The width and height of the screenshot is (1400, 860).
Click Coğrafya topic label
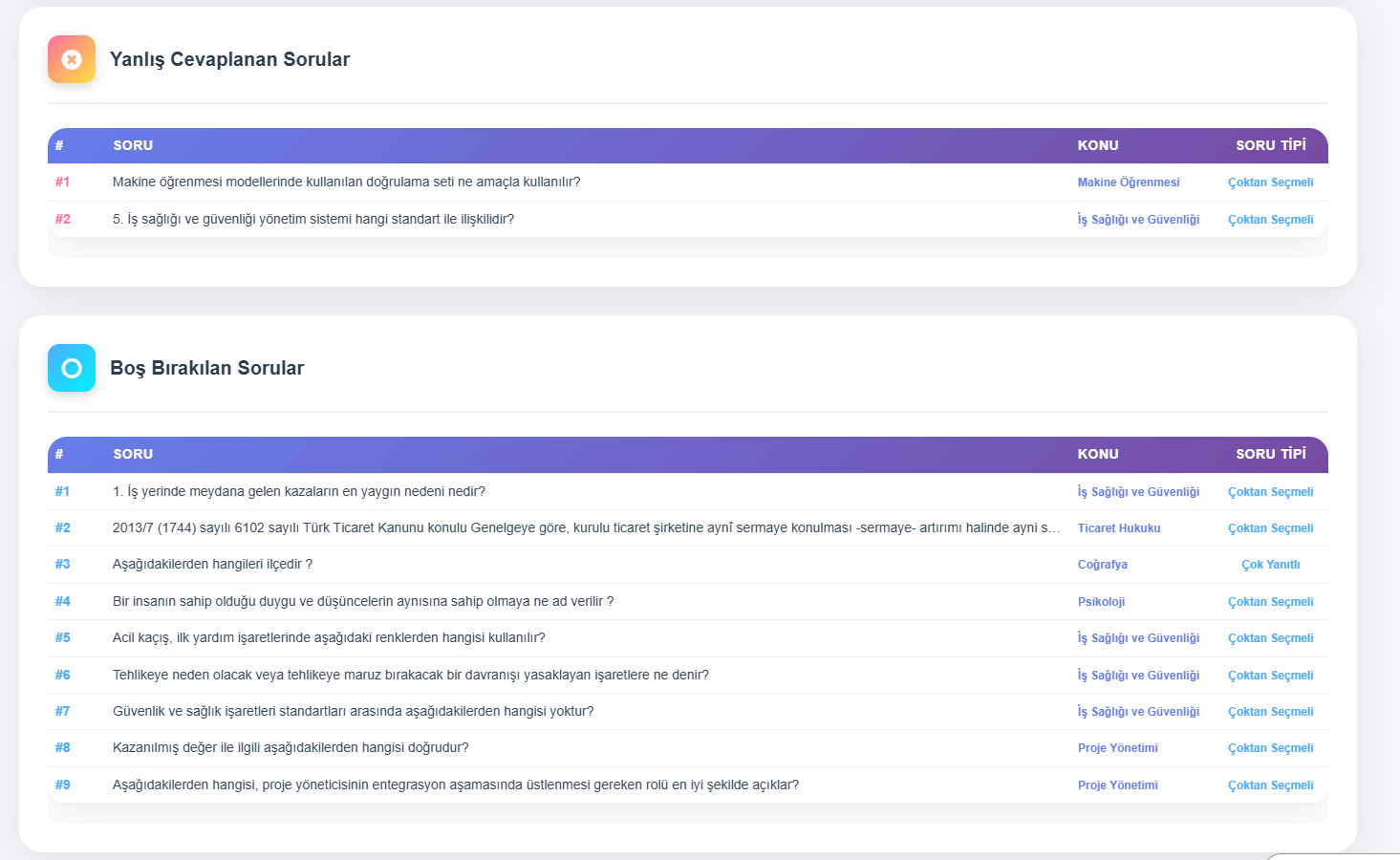(1102, 565)
